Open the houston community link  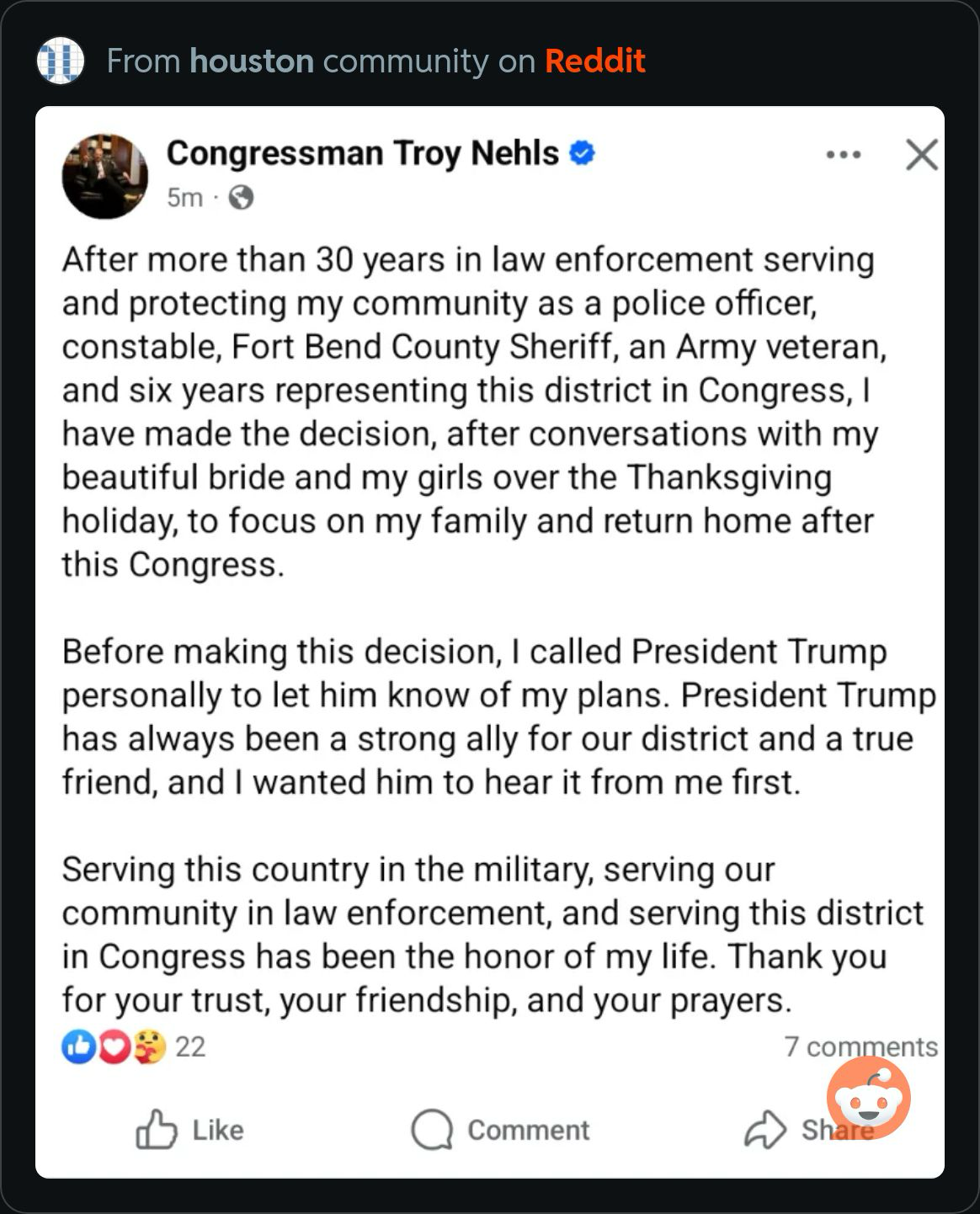tap(252, 61)
